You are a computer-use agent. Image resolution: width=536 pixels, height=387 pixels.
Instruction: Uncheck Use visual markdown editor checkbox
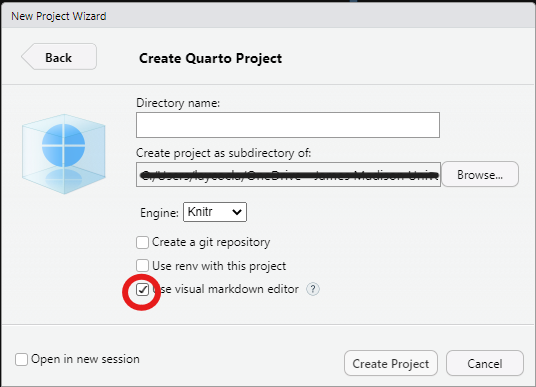(x=142, y=290)
